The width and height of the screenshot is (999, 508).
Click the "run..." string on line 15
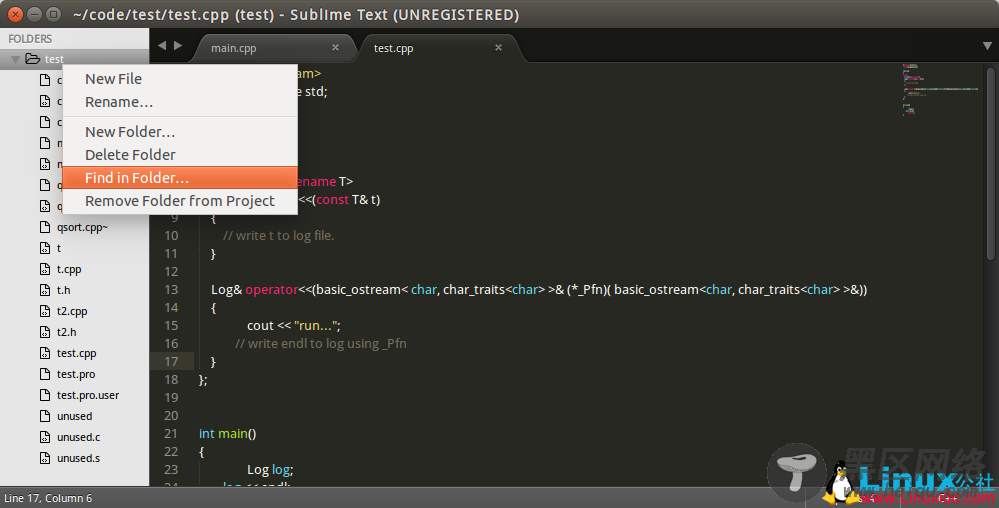[317, 326]
